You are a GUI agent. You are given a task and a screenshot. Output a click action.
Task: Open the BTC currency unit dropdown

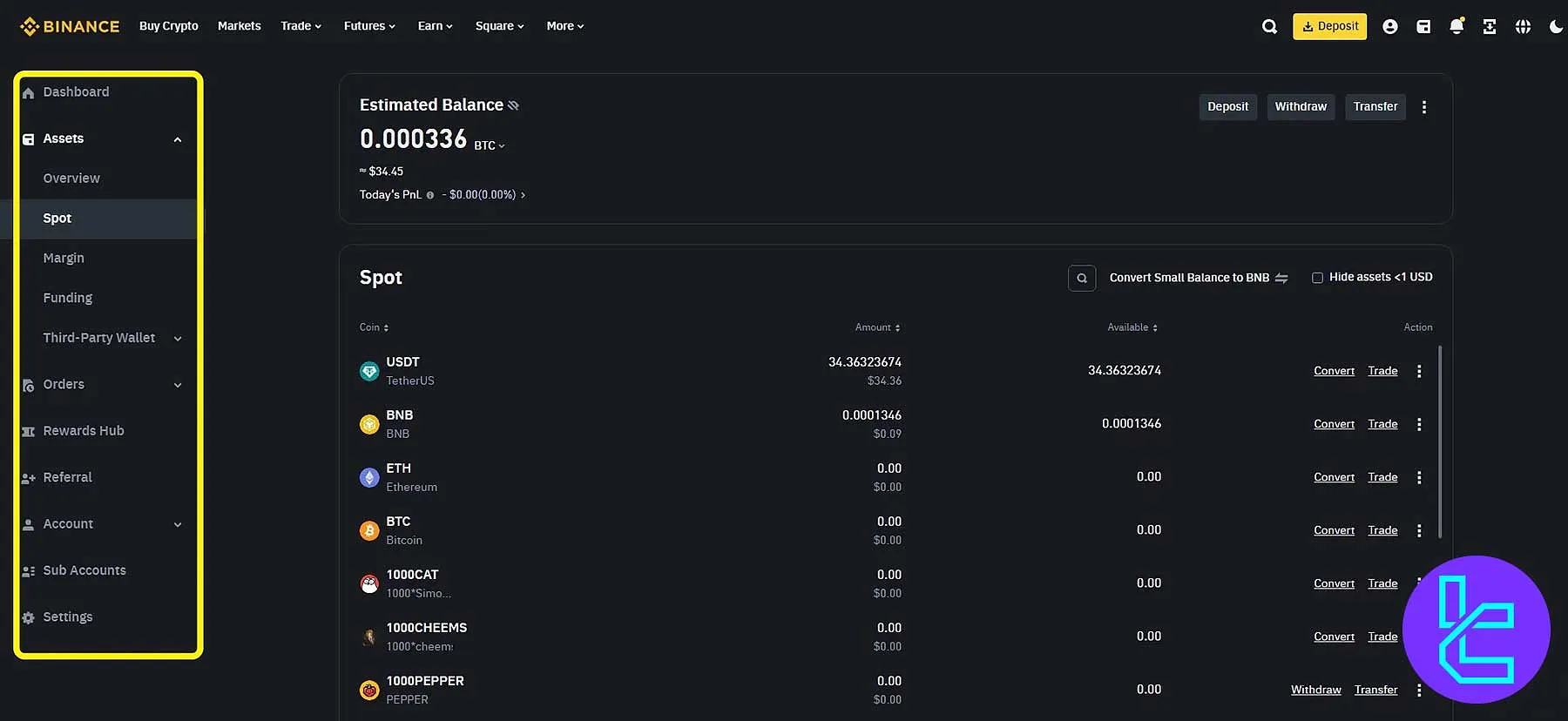coord(490,145)
